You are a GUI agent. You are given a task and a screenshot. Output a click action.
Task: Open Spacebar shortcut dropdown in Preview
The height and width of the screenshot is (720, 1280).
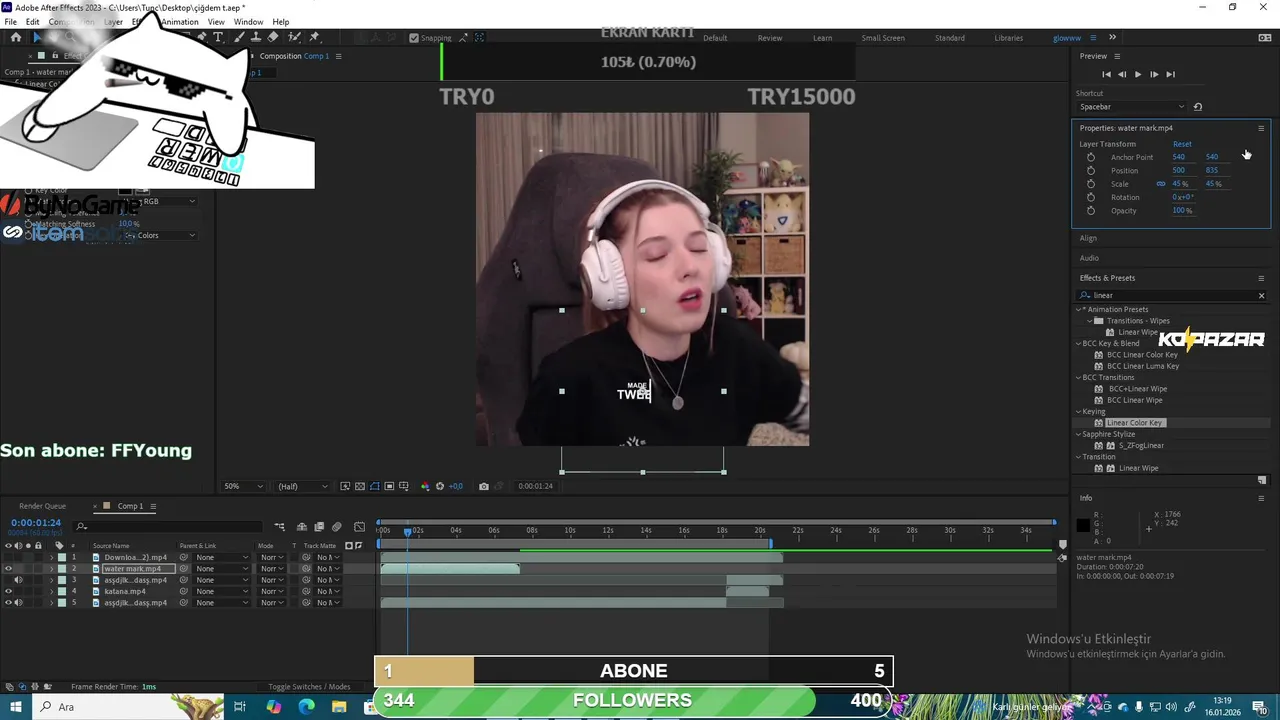[1132, 107]
